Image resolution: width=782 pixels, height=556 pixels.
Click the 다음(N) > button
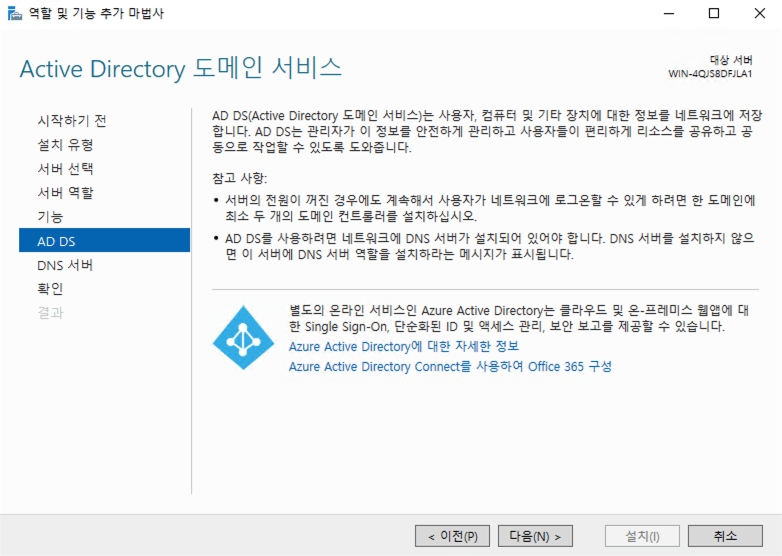535,537
